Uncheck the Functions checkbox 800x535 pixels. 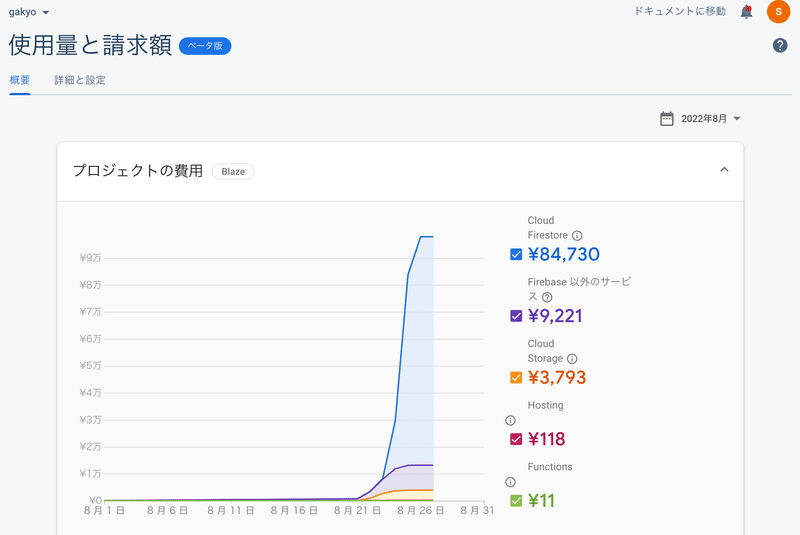pyautogui.click(x=516, y=501)
